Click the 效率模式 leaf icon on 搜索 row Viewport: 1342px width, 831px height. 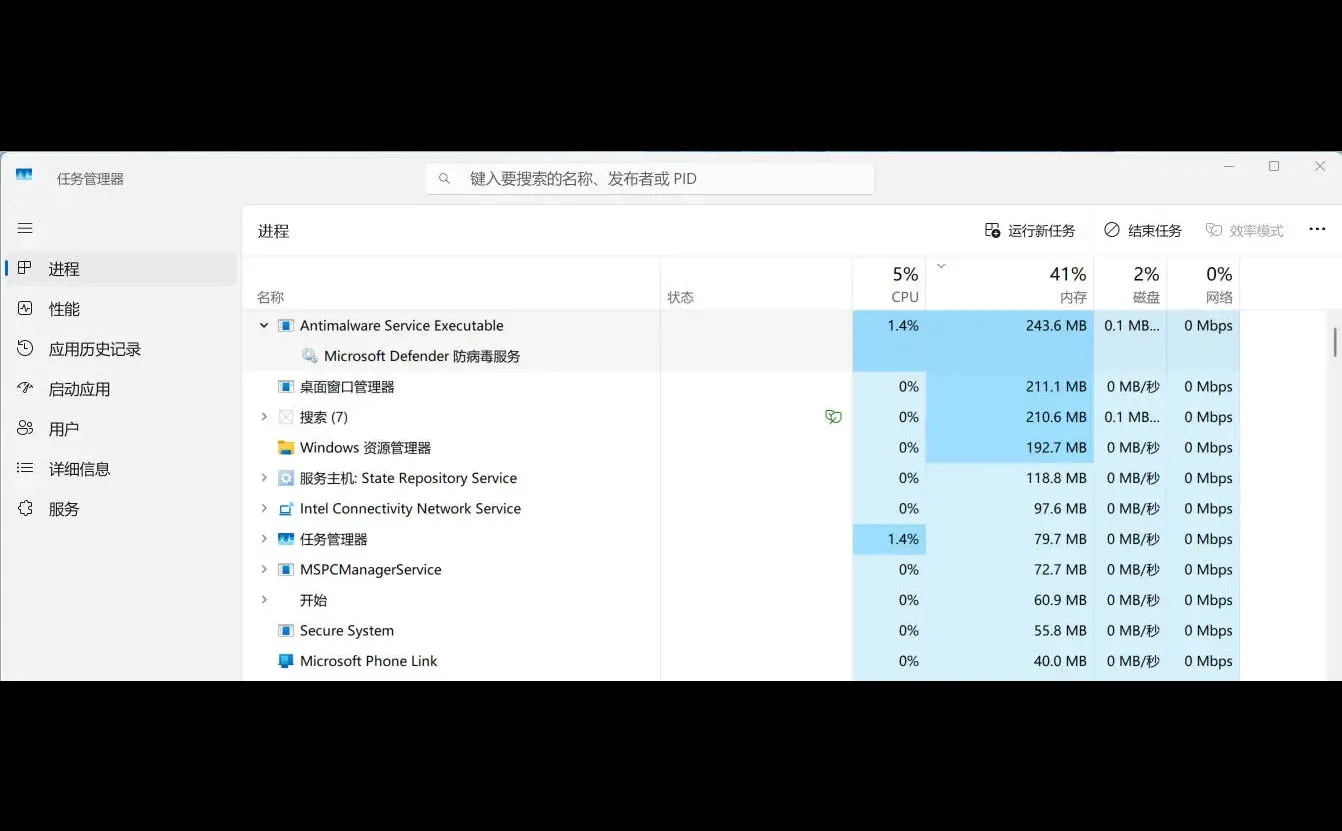(x=833, y=417)
